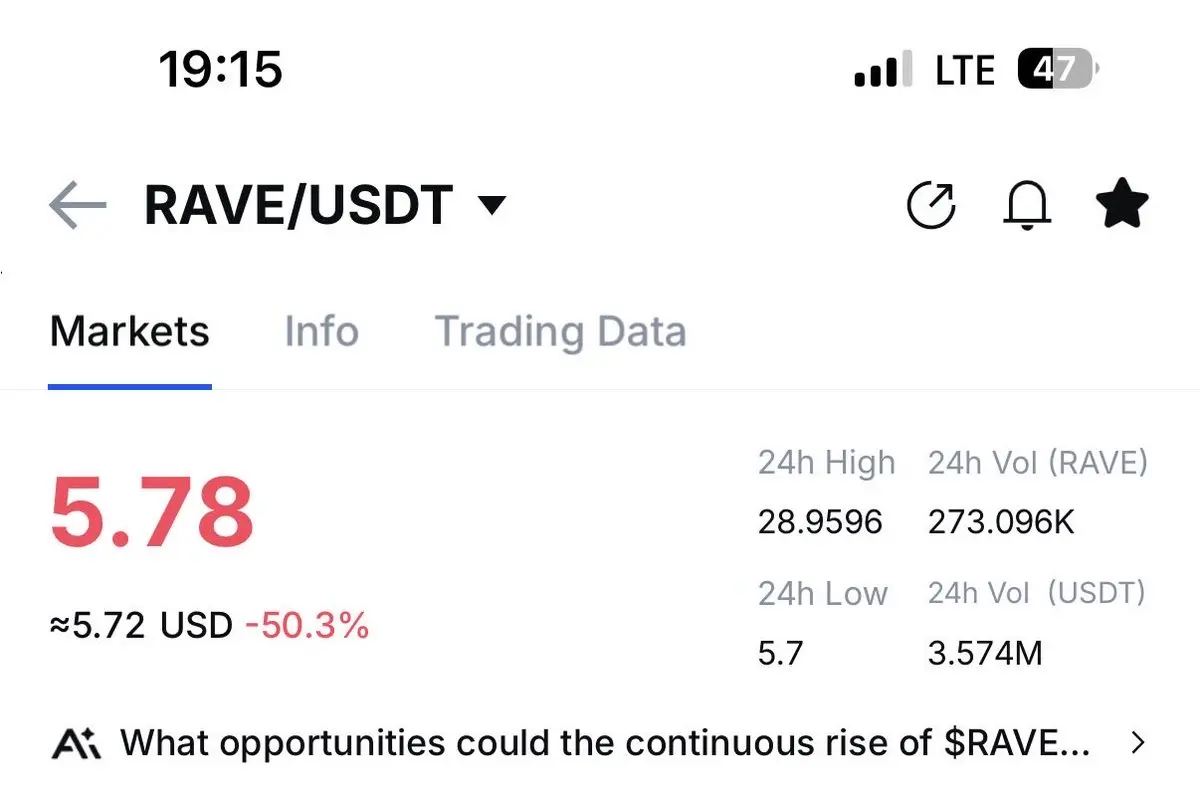Screen dimensions: 1200x794
Task: Tap the battery indicator in status bar
Action: coord(1056,70)
